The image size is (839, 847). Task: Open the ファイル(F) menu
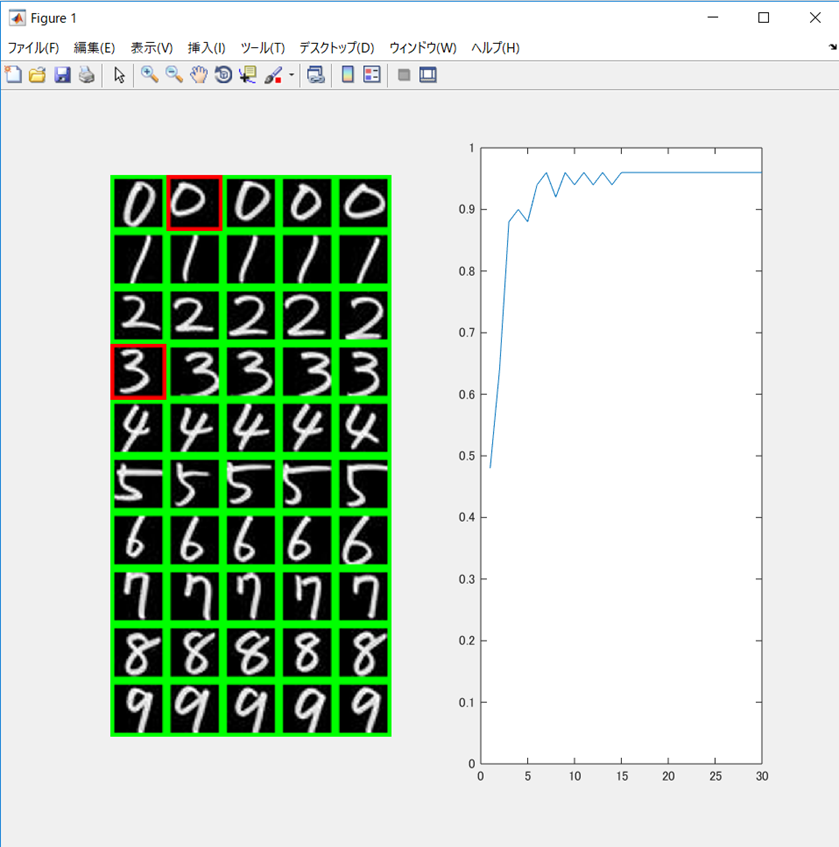(x=34, y=48)
